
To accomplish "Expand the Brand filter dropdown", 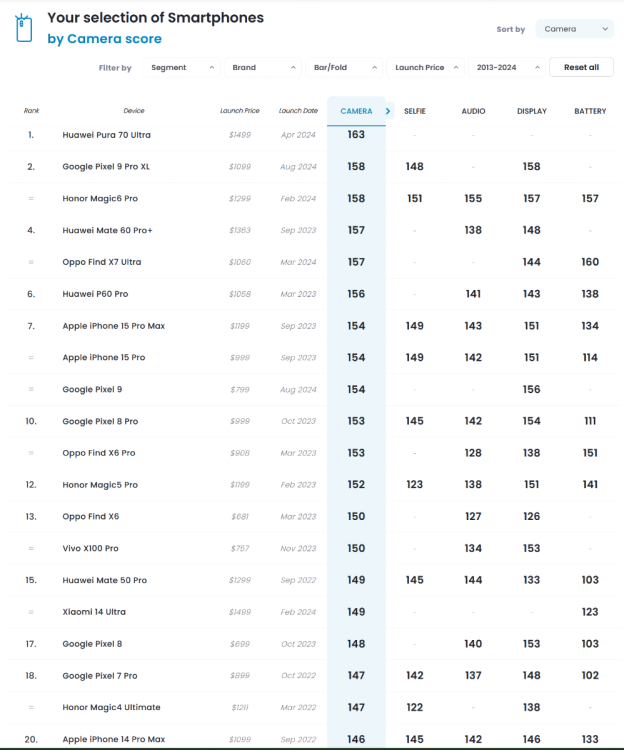I will click(x=262, y=68).
